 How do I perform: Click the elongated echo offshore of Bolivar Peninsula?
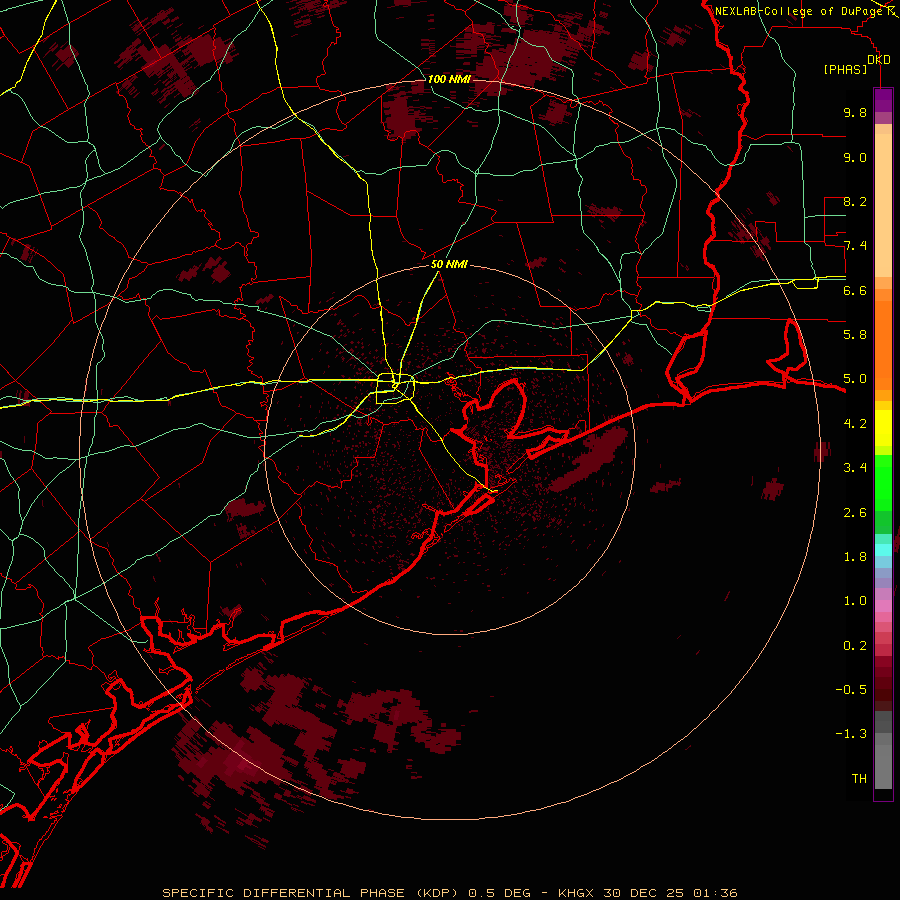point(588,458)
